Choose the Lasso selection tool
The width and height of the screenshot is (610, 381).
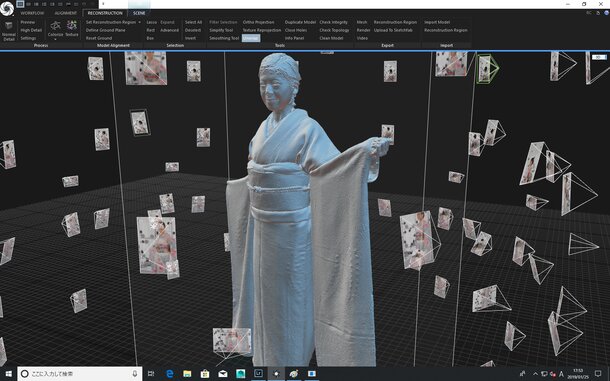(151, 22)
